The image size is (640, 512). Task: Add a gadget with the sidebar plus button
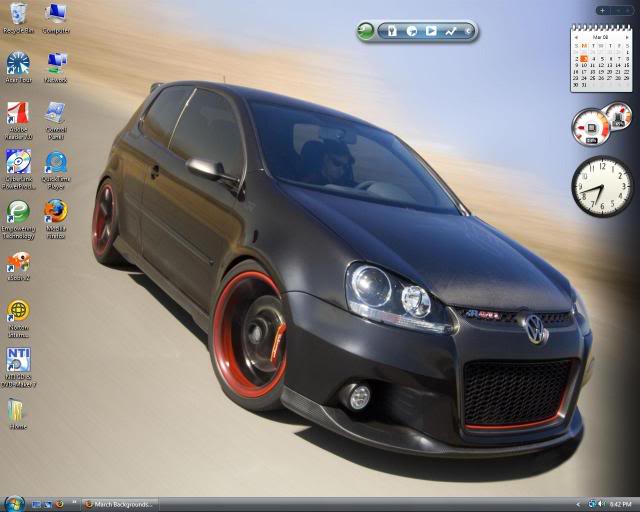point(602,11)
